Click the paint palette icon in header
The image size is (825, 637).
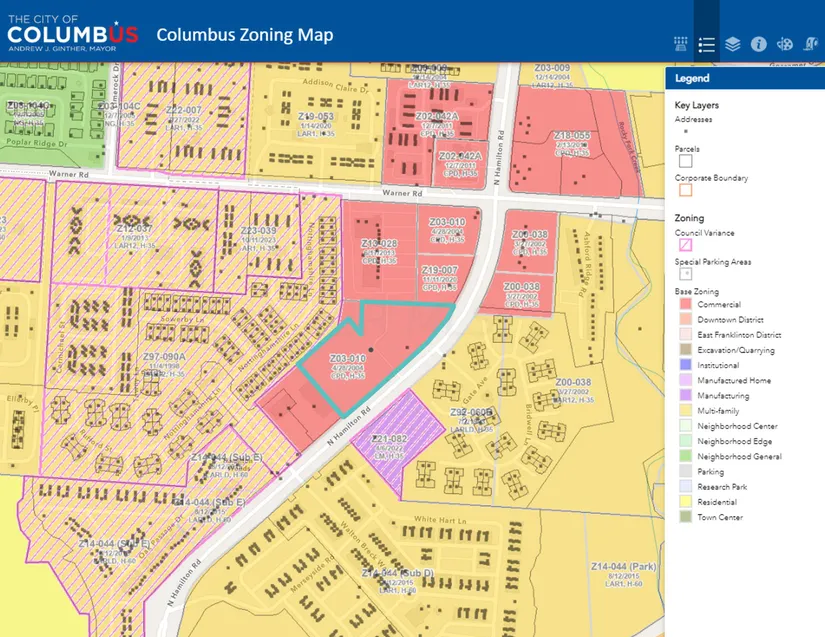pyautogui.click(x=785, y=44)
